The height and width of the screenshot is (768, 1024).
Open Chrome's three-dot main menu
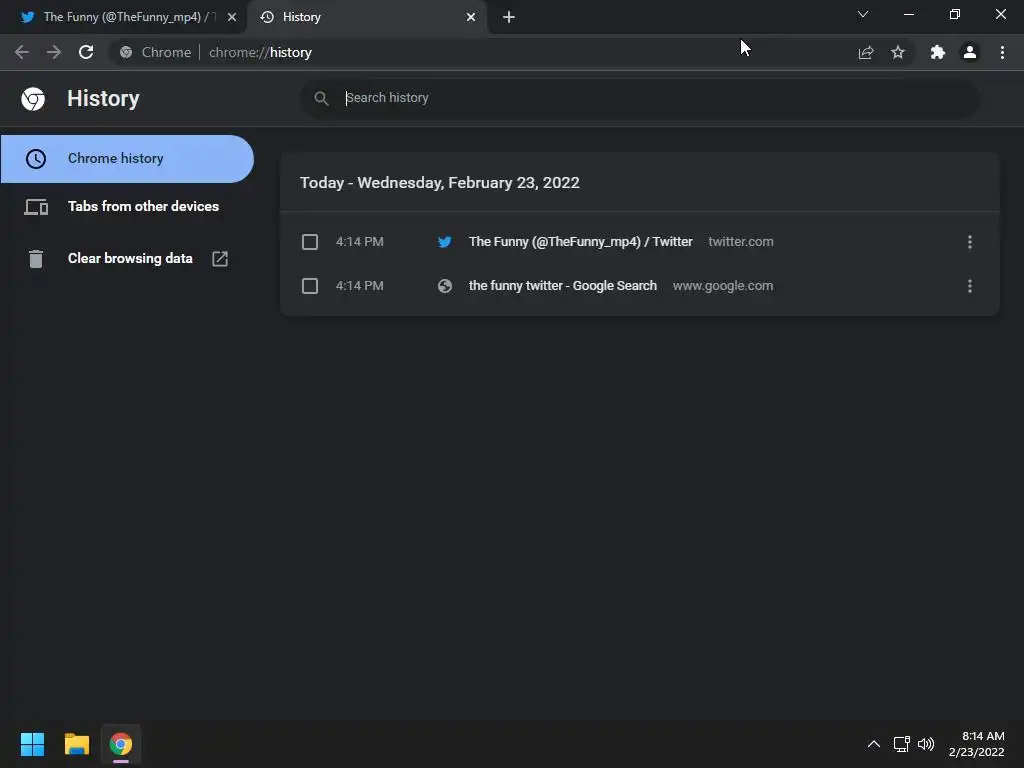[x=1002, y=52]
